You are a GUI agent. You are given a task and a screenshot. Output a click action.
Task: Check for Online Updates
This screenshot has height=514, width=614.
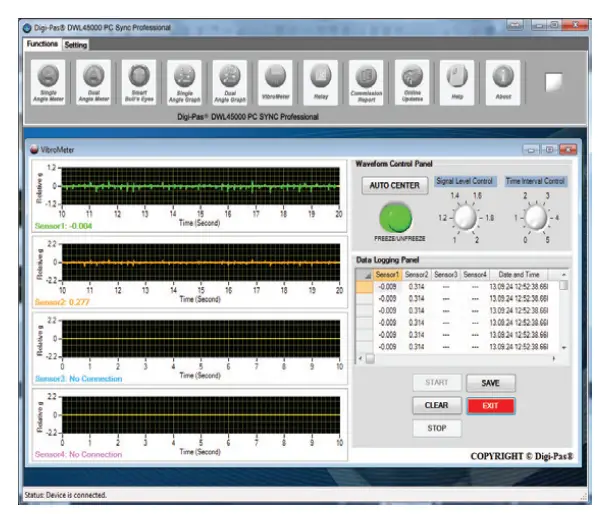point(410,76)
